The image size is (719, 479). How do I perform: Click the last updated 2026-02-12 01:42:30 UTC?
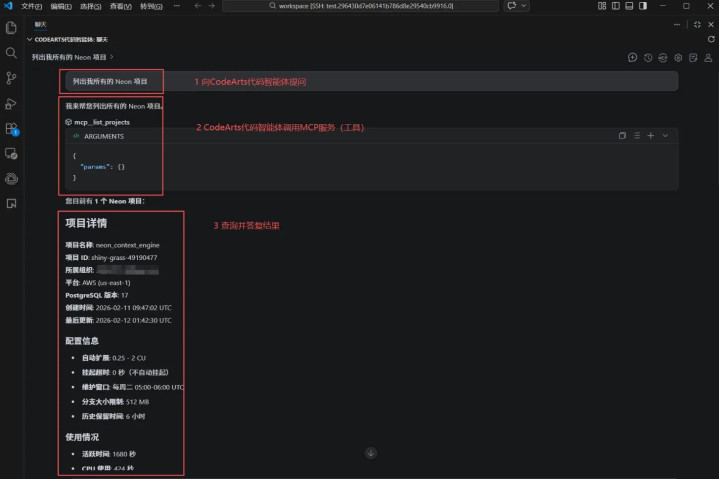coord(133,320)
